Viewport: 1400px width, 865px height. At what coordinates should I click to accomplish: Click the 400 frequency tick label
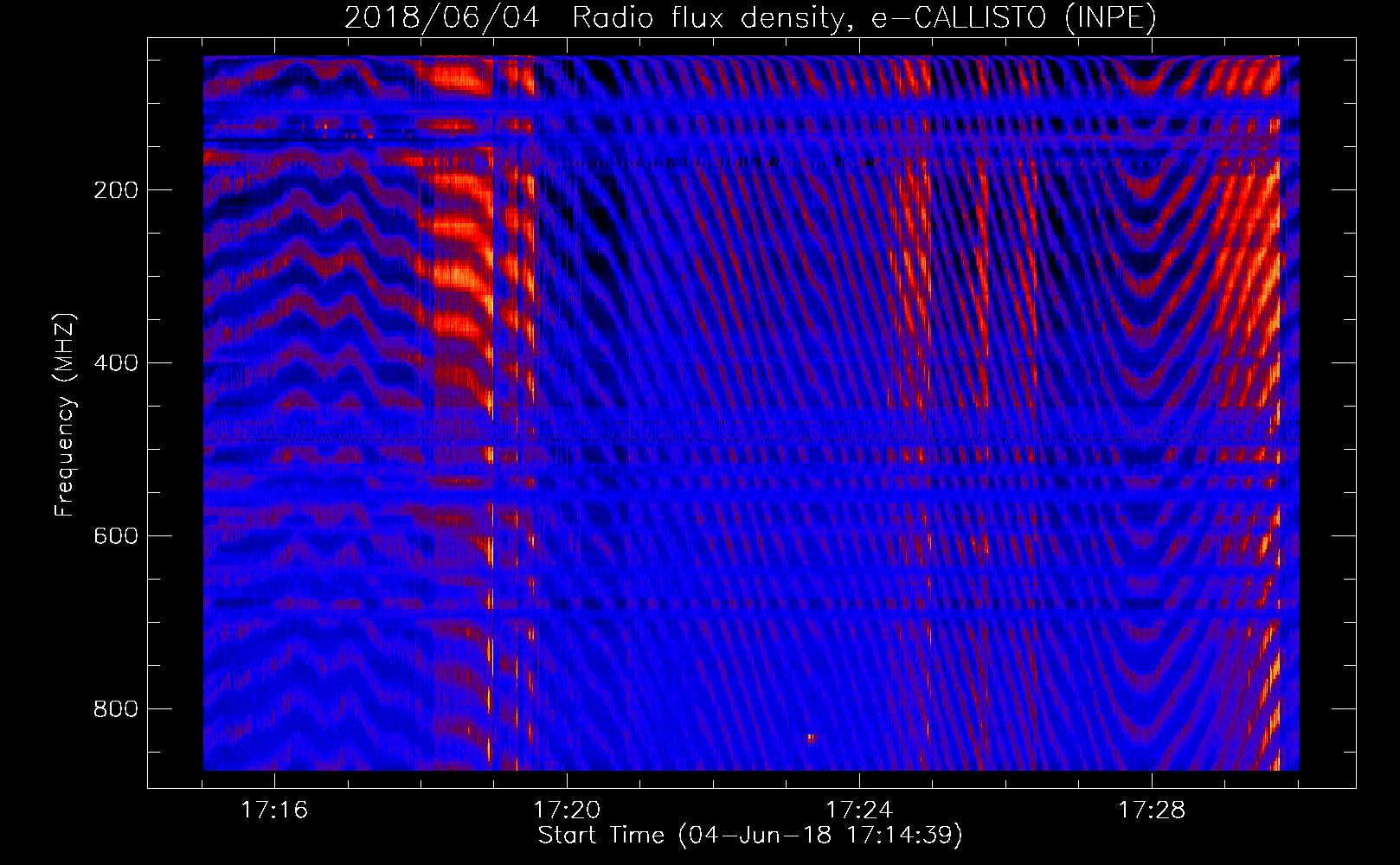(115, 363)
